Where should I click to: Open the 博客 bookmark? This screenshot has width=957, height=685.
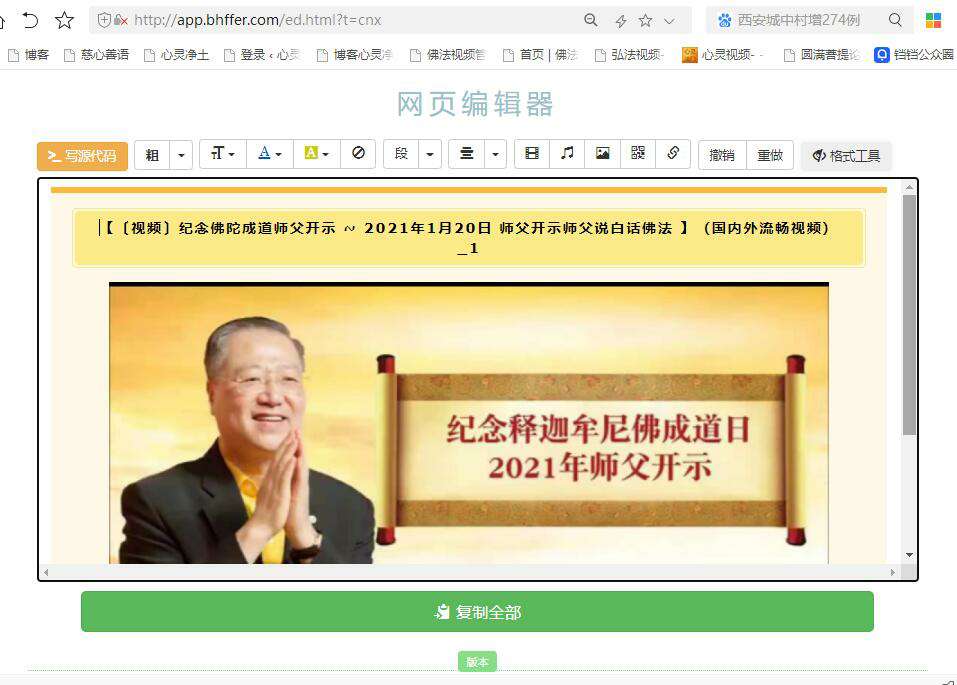click(x=28, y=55)
